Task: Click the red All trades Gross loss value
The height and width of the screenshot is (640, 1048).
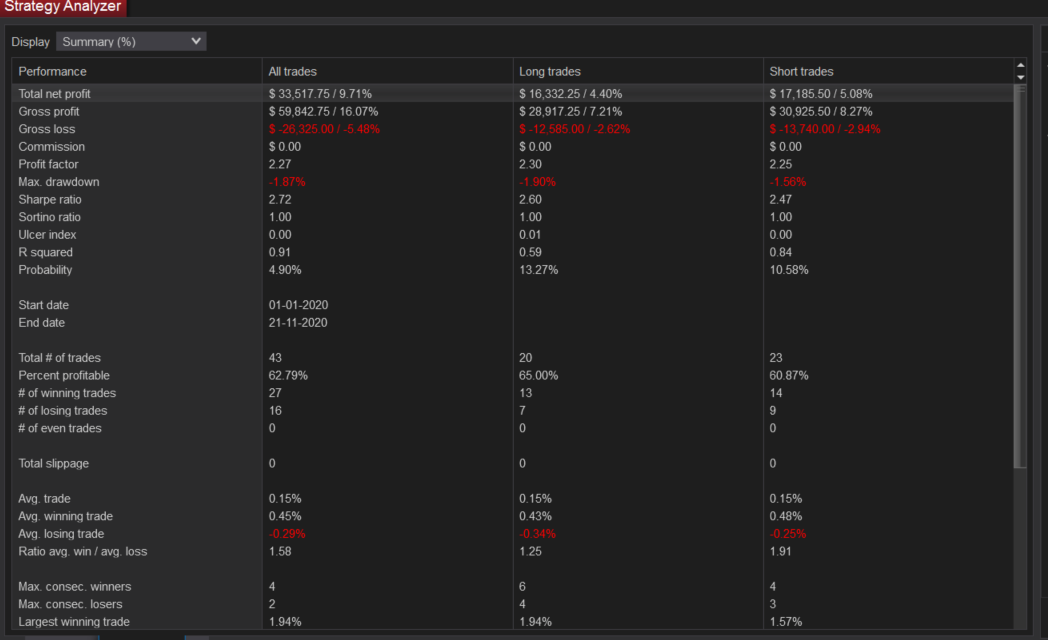Action: click(x=324, y=129)
